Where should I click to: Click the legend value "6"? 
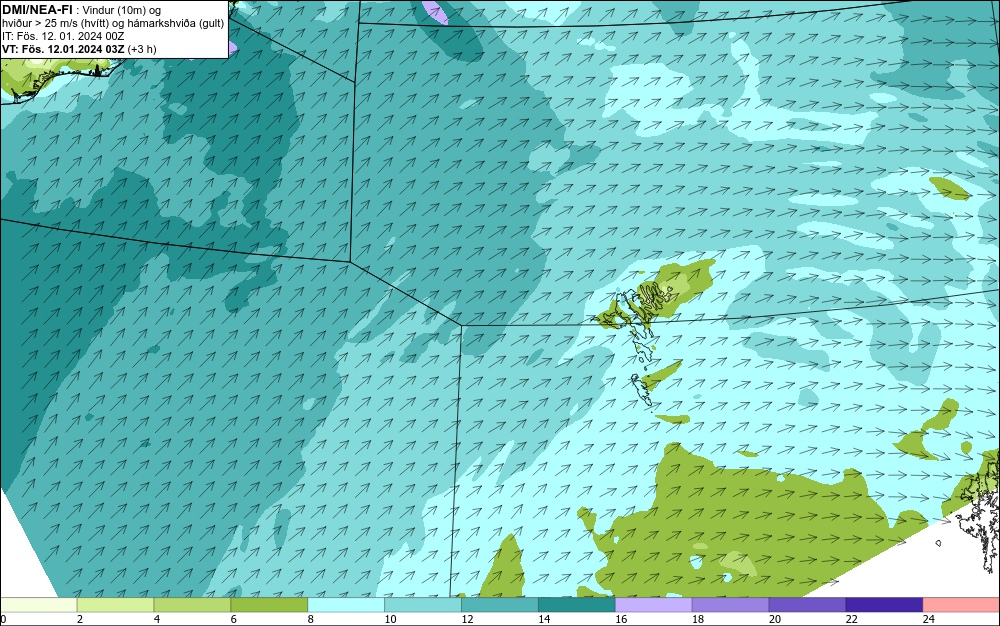point(233,619)
